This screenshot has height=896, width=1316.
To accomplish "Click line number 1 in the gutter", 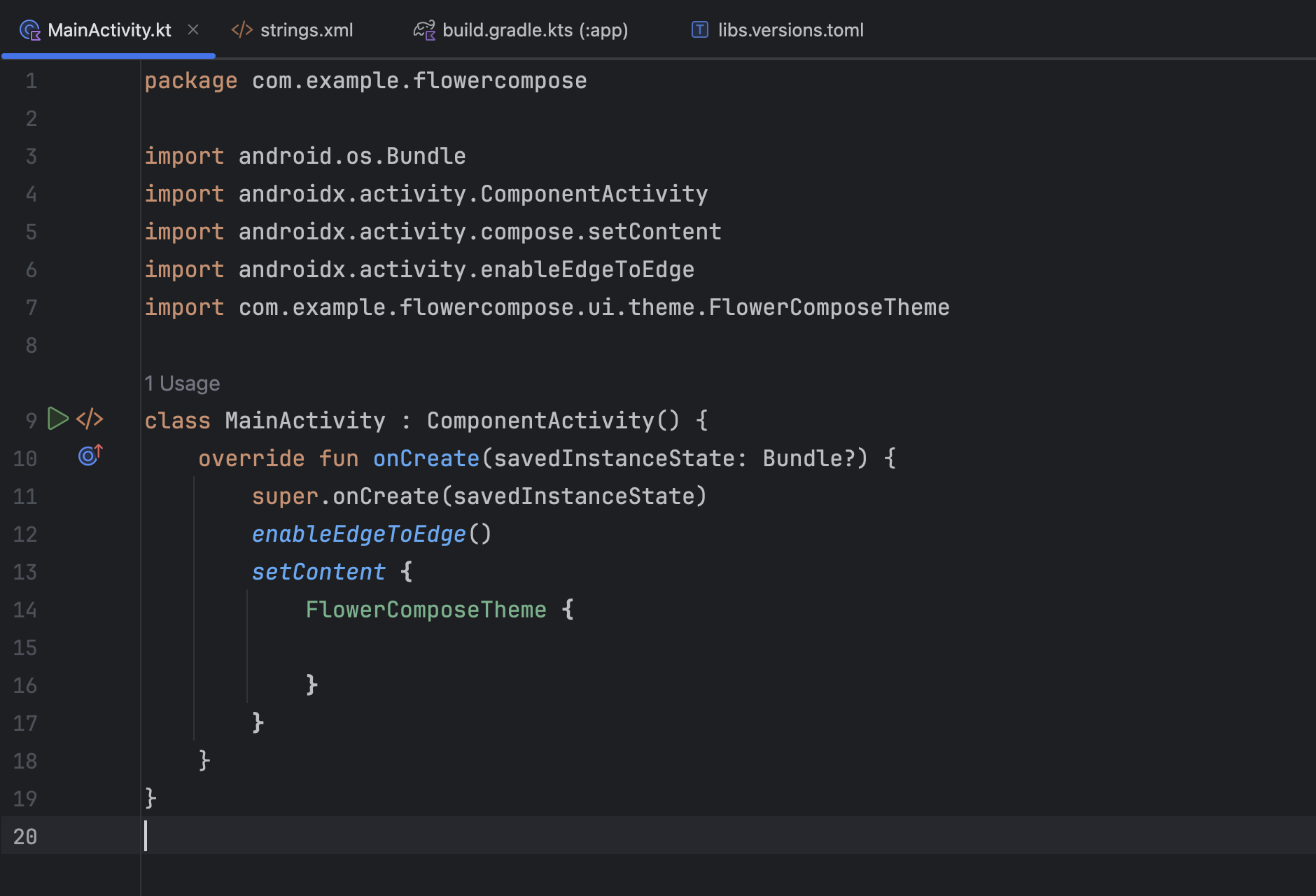I will tap(31, 80).
